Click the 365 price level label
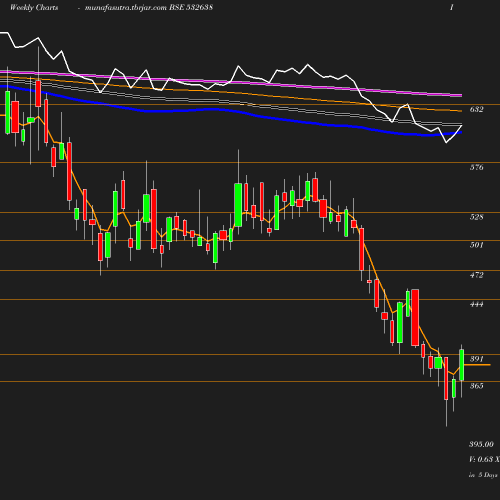This screenshot has width=500, height=500. click(x=476, y=386)
